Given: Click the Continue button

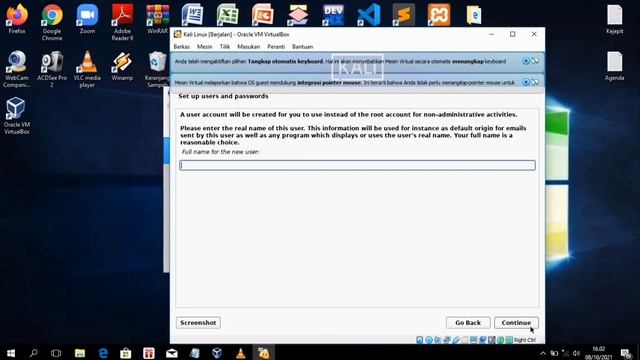Looking at the screenshot, I should (516, 322).
